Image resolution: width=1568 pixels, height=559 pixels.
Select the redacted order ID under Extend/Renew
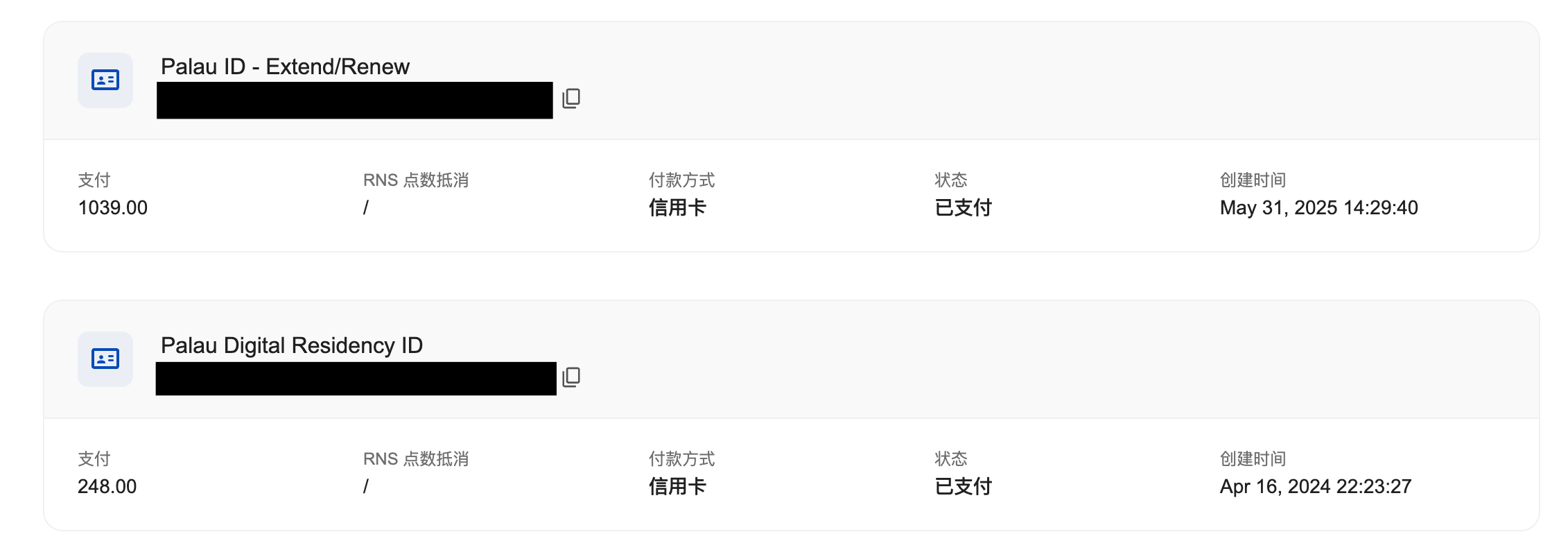tap(355, 101)
